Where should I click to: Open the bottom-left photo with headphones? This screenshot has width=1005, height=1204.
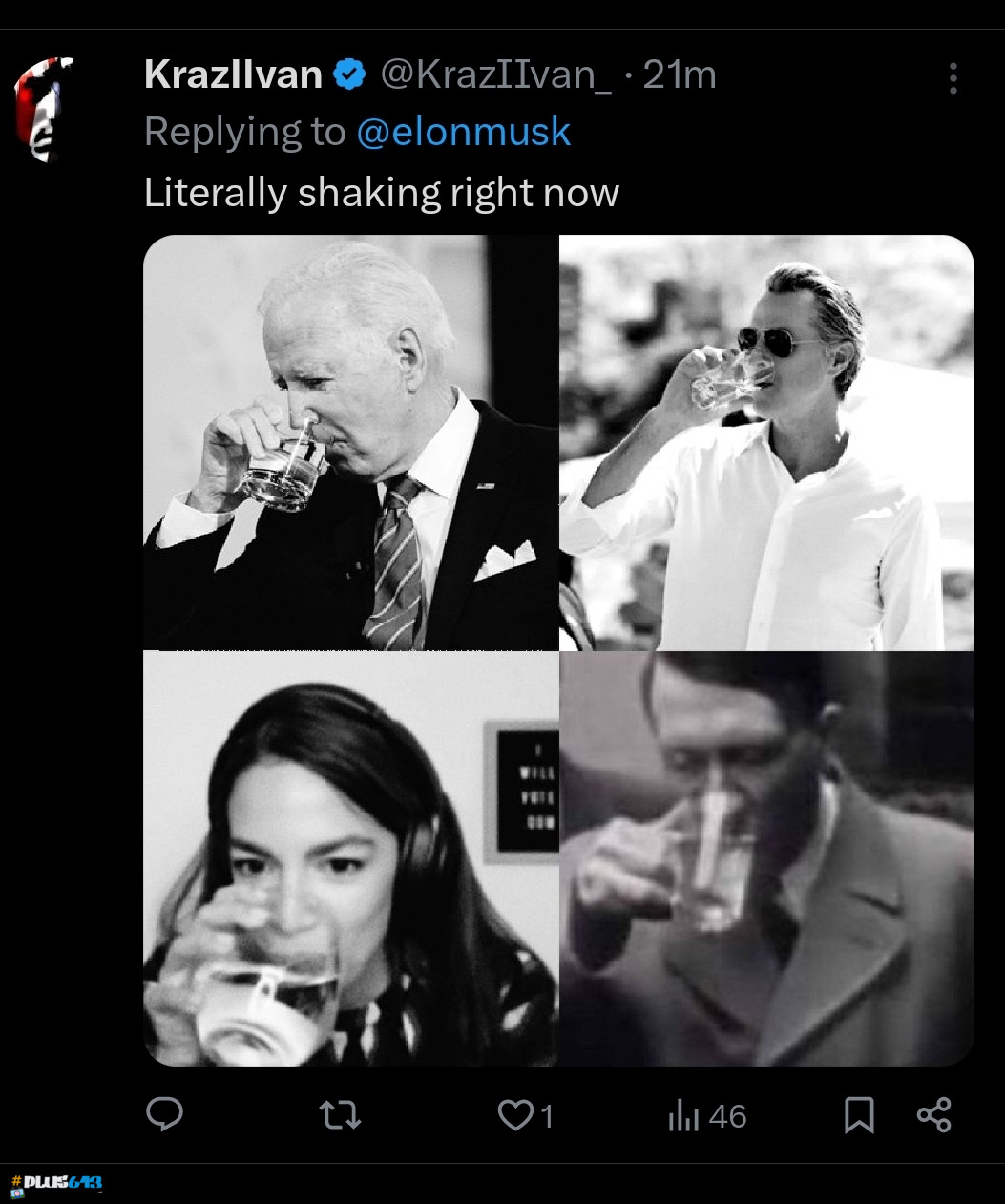pyautogui.click(x=350, y=858)
